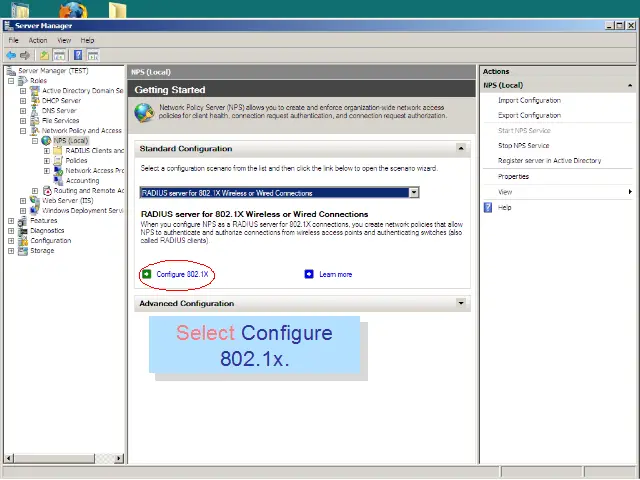Click Properties in Actions pane

pos(513,176)
